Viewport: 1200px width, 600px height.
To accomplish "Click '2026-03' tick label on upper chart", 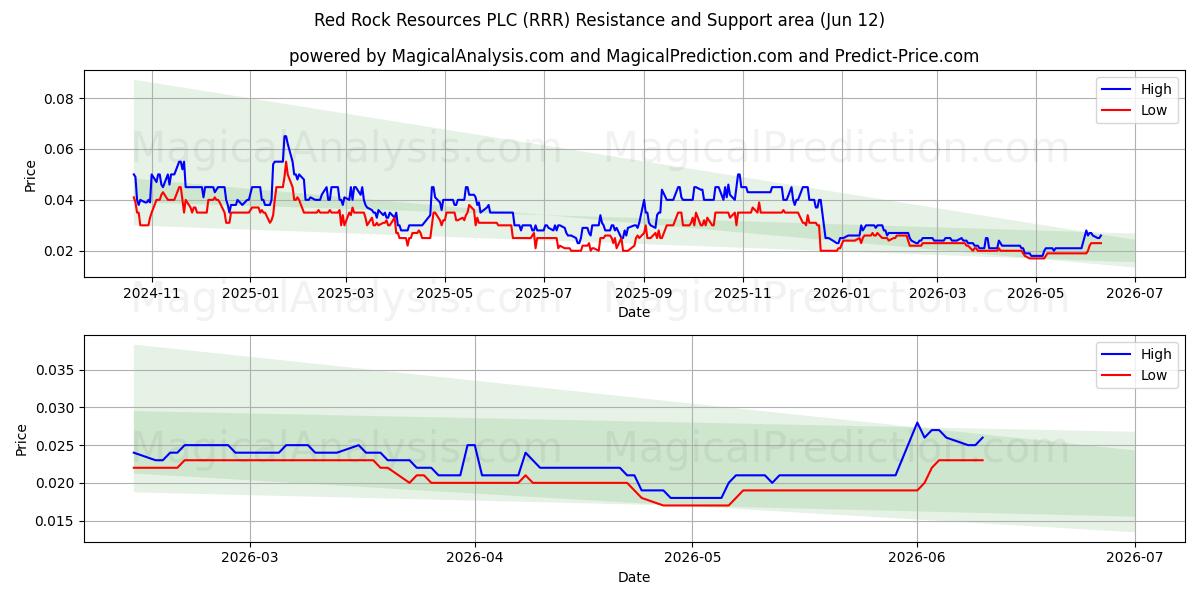I will click(x=937, y=293).
